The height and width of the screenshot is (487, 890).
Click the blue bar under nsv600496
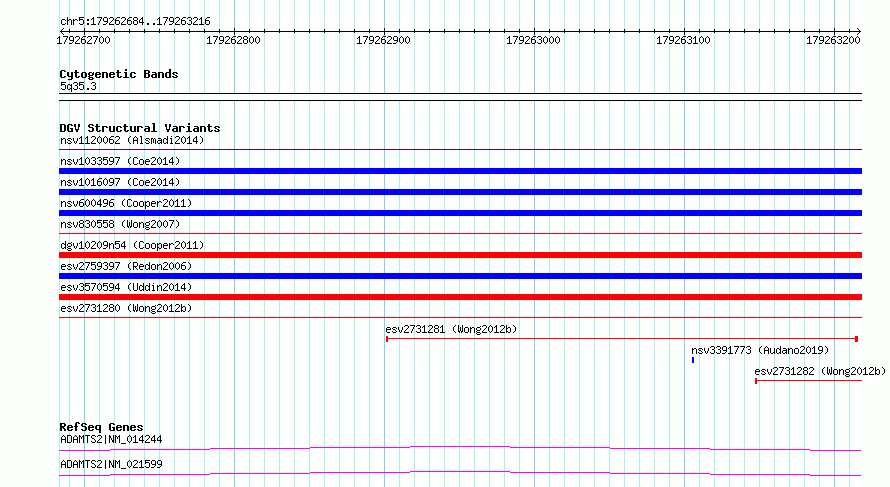460,213
